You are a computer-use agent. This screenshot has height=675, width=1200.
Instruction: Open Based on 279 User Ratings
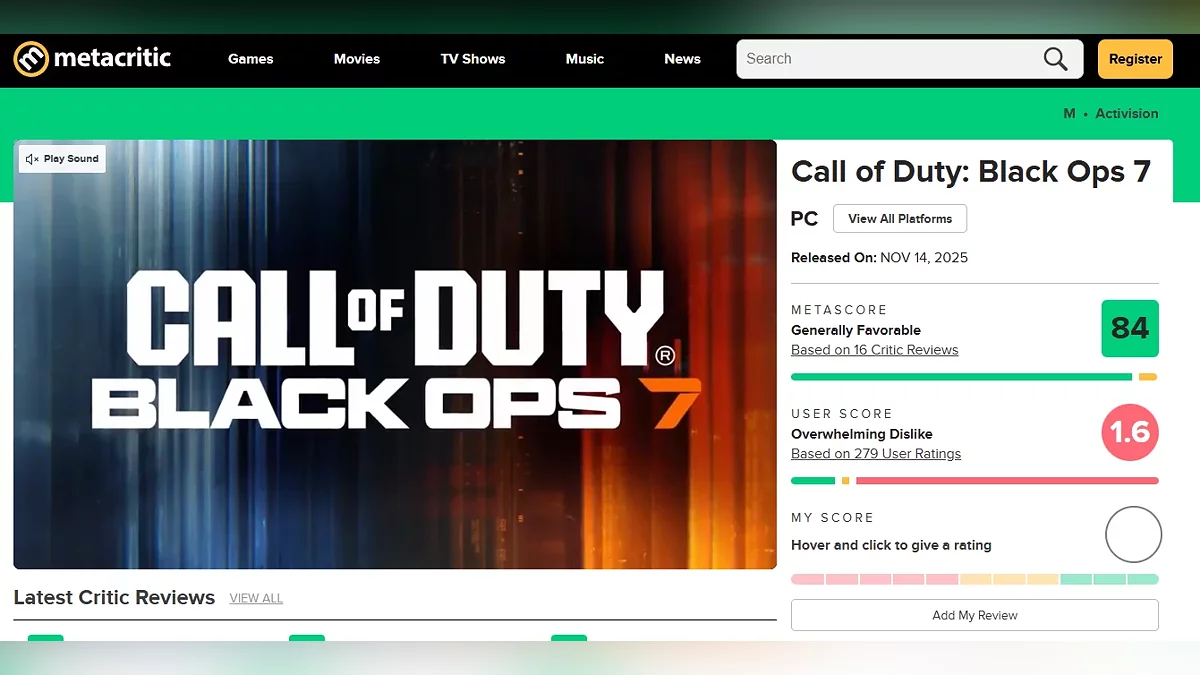click(875, 454)
